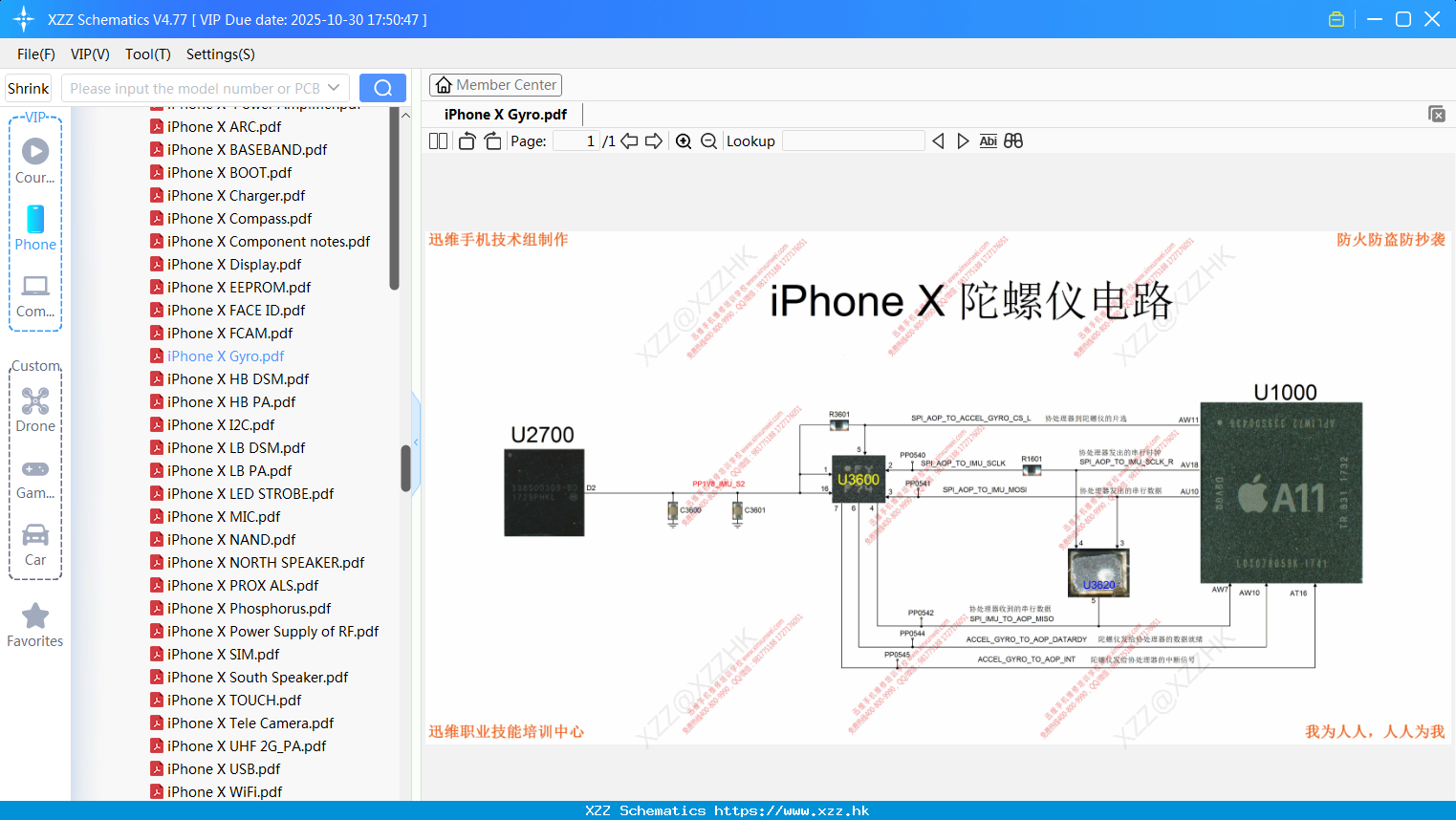
Task: Select the Computer category icon
Action: [35, 295]
